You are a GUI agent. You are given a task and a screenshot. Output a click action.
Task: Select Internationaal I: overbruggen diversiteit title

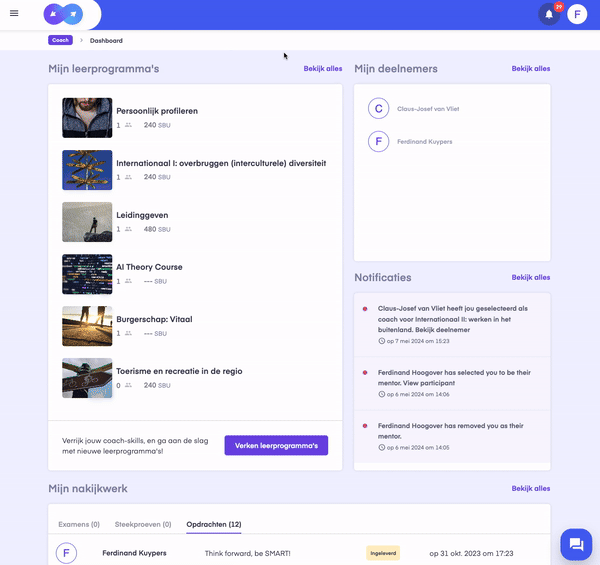pos(221,163)
